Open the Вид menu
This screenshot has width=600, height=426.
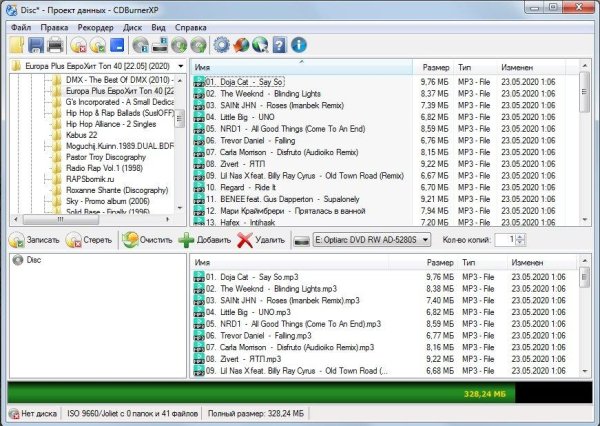coord(158,28)
